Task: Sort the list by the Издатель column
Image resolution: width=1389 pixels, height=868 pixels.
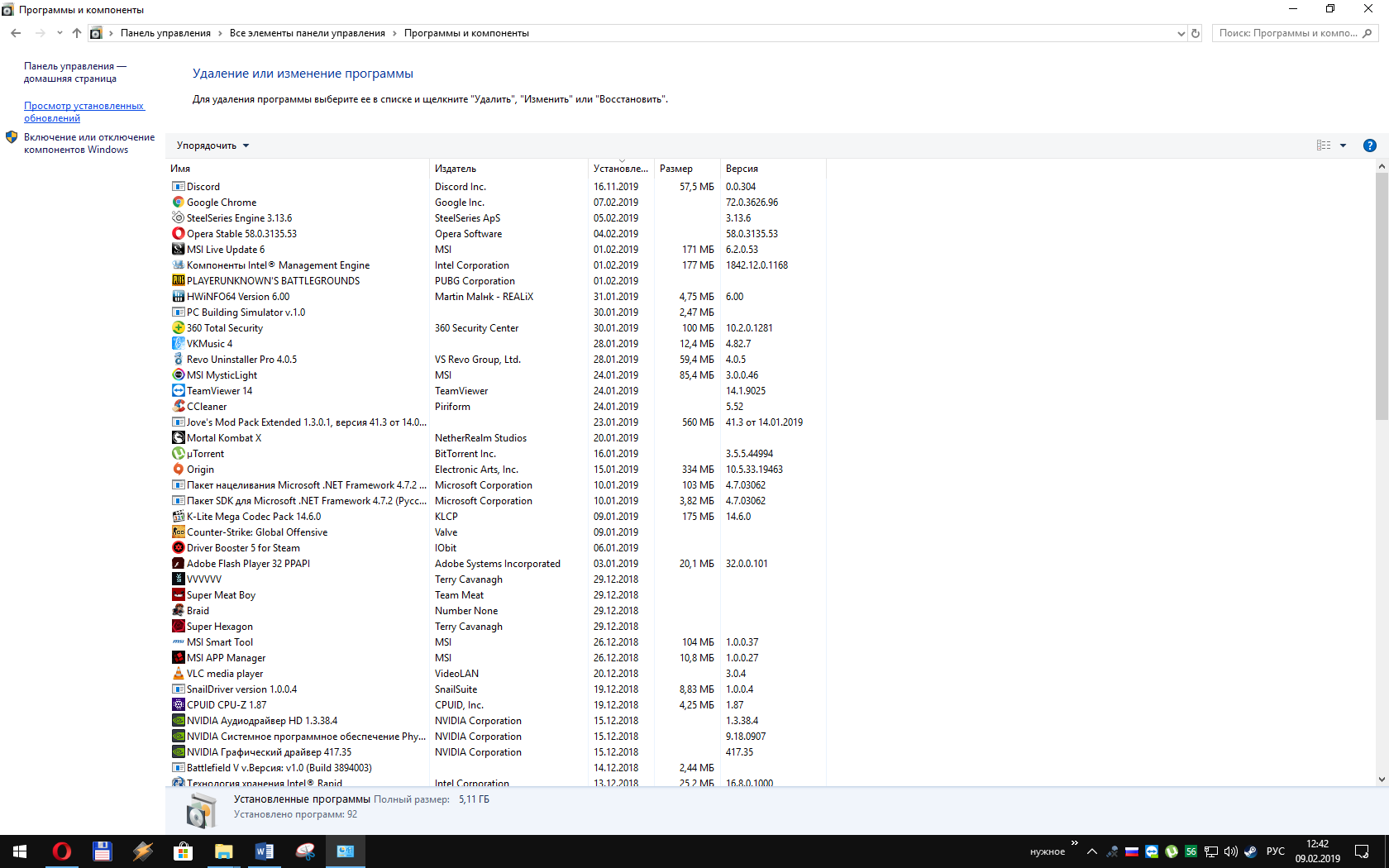Action: [508, 169]
